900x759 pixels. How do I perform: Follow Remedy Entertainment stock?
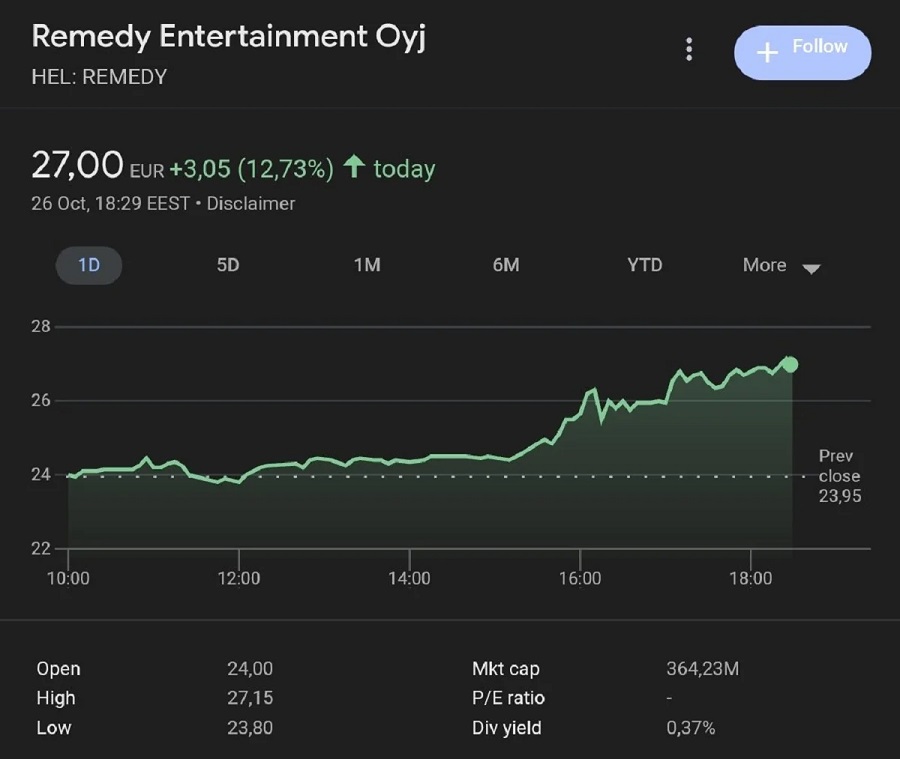pyautogui.click(x=802, y=52)
